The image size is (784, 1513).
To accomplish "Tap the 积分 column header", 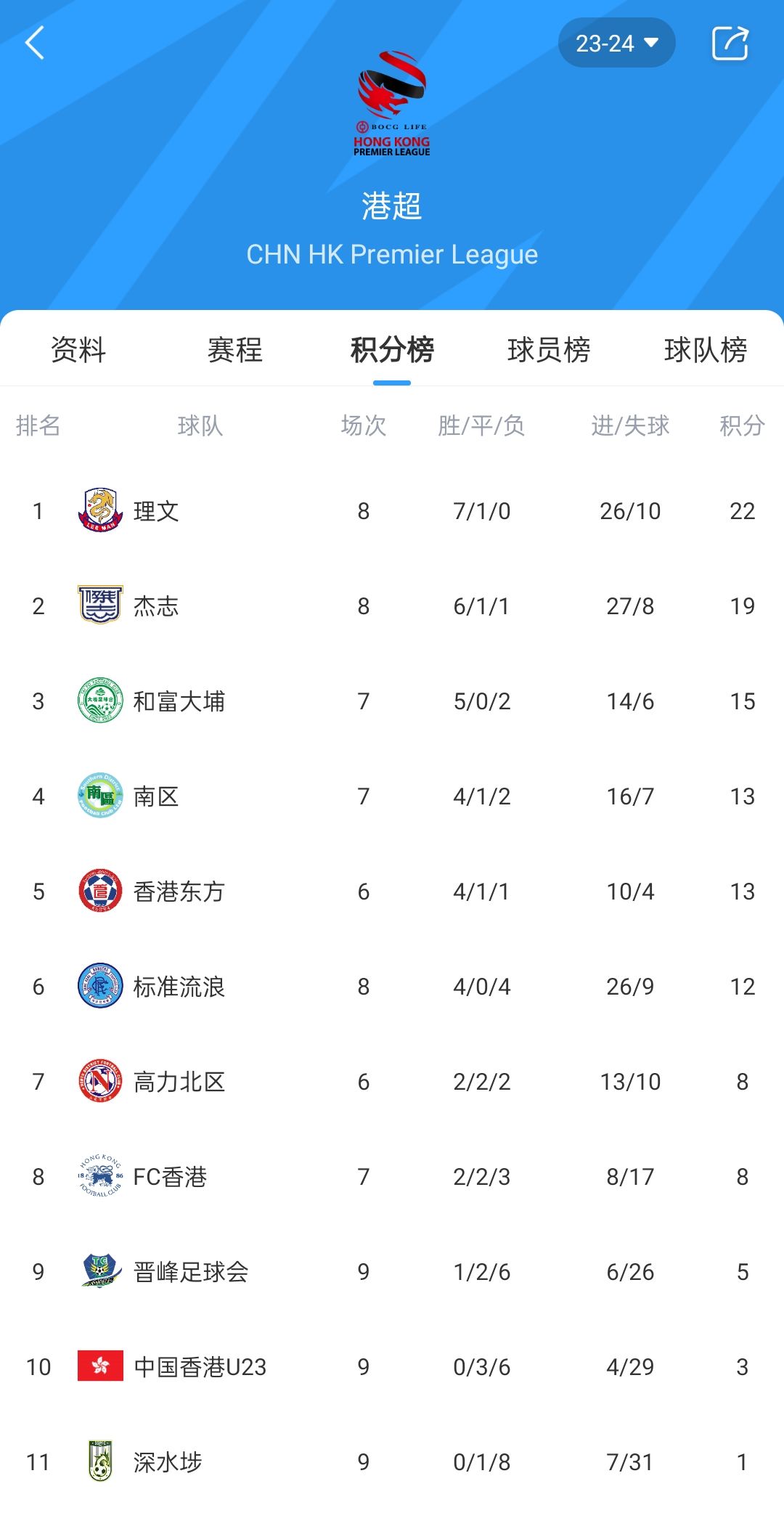I will click(x=742, y=425).
